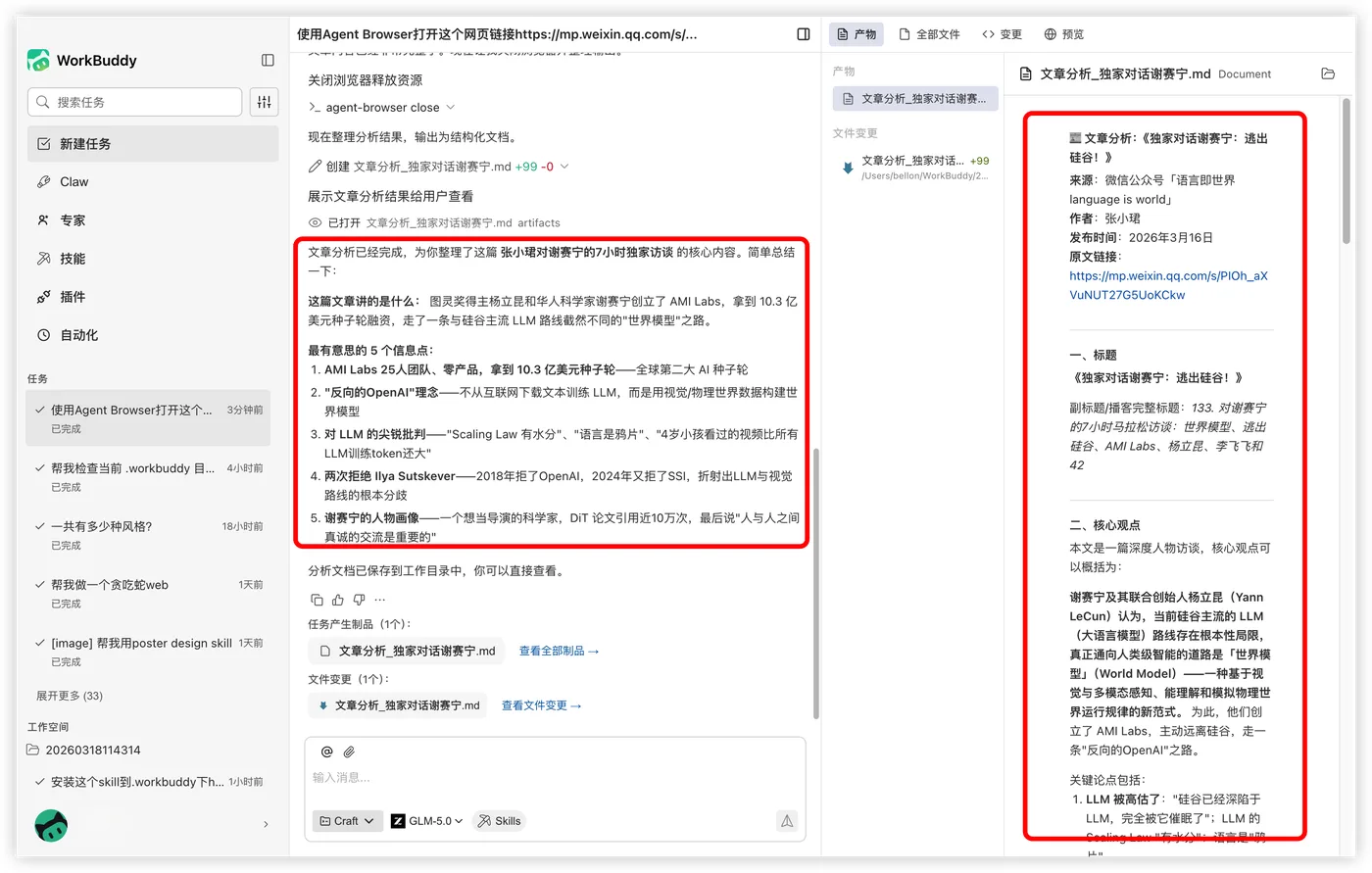This screenshot has width=1372, height=873.
Task: Switch to the 变更 tab
Action: [1002, 34]
